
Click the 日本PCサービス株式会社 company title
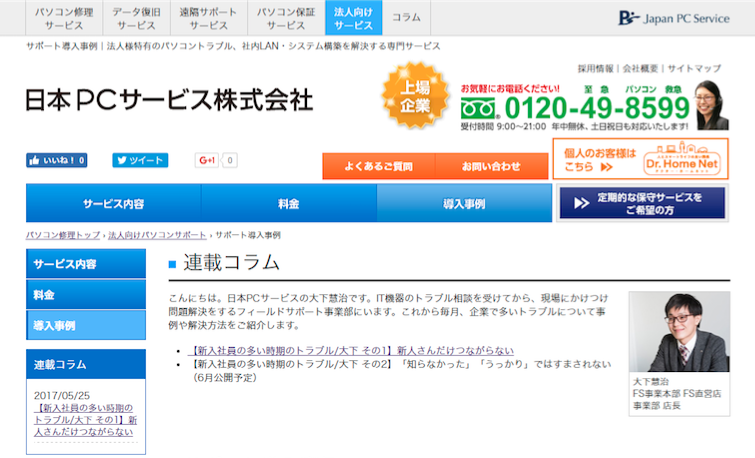tap(169, 100)
